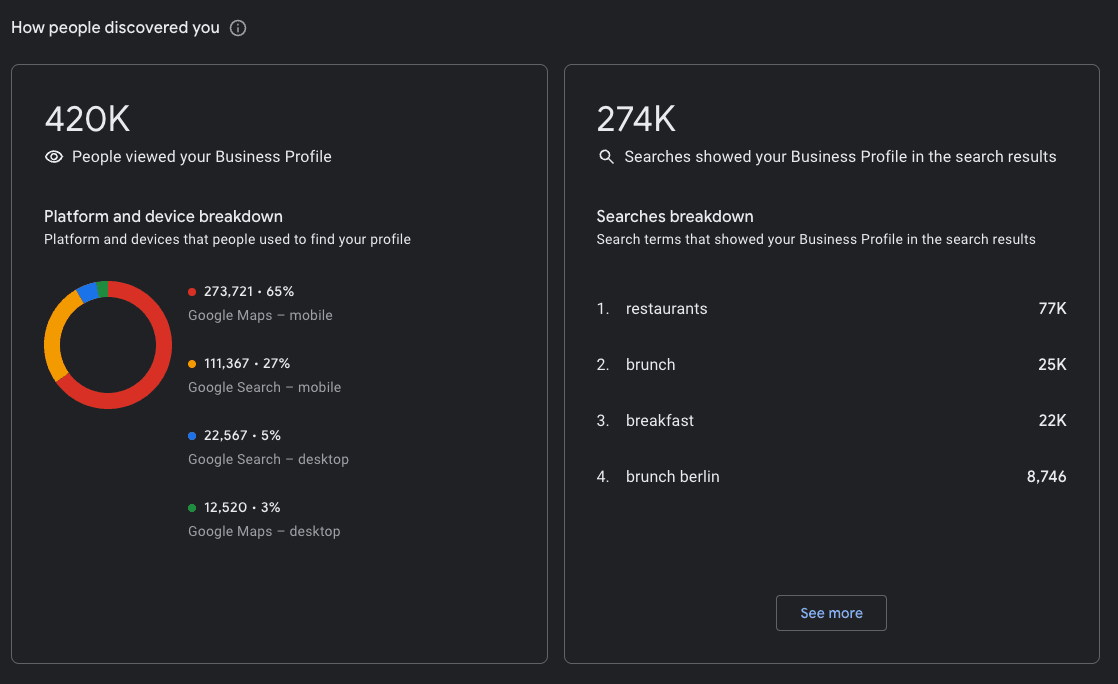Click the Google Search – desktop label
Image resolution: width=1118 pixels, height=684 pixels.
(268, 459)
